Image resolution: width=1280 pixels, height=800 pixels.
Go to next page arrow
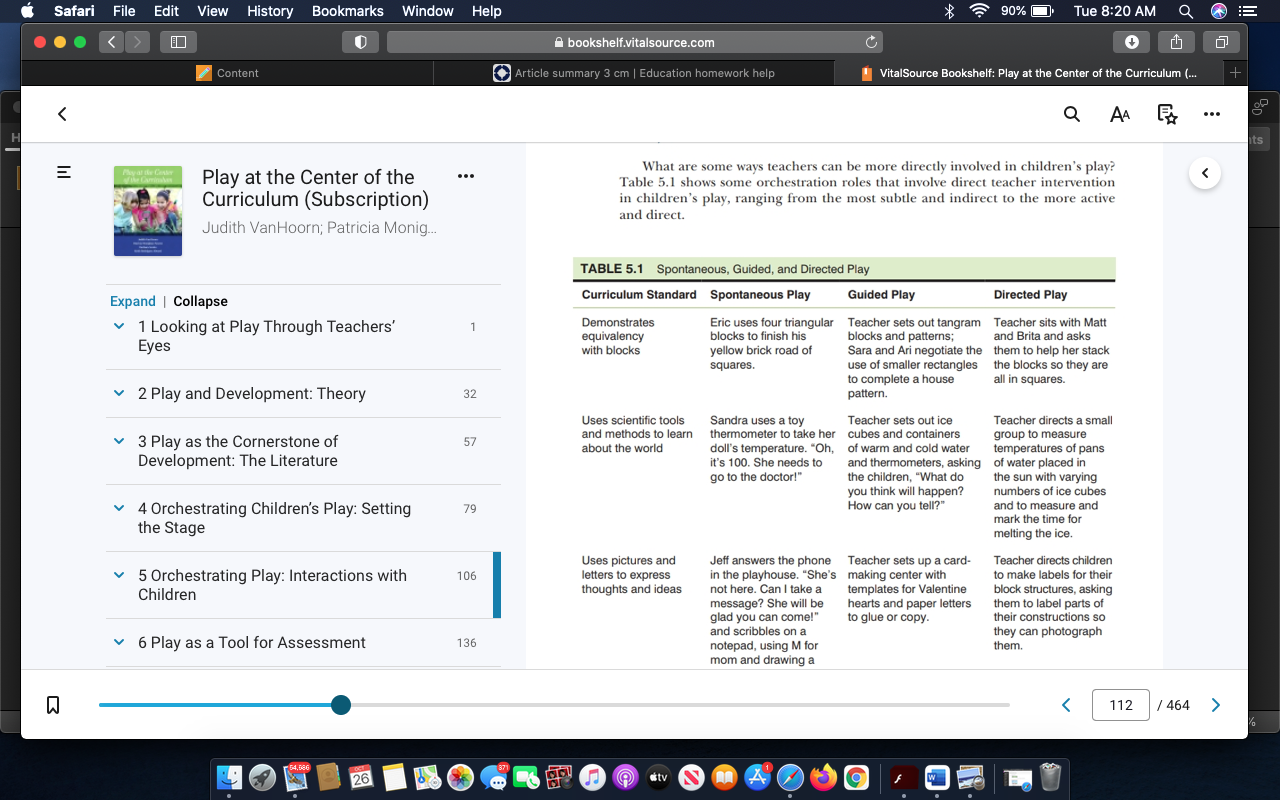coord(1216,705)
